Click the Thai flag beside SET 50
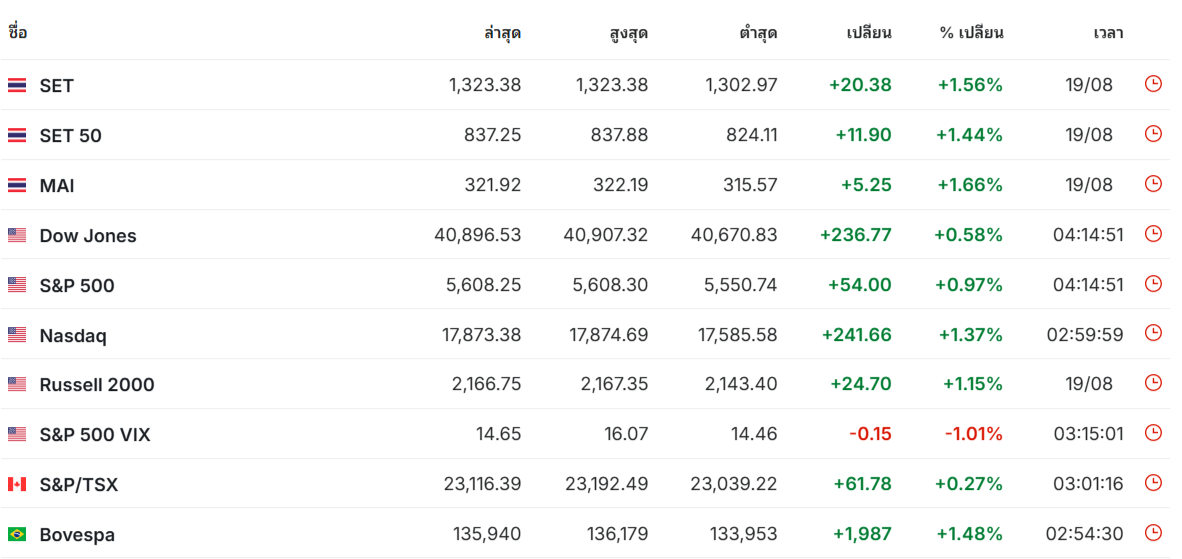 17,135
